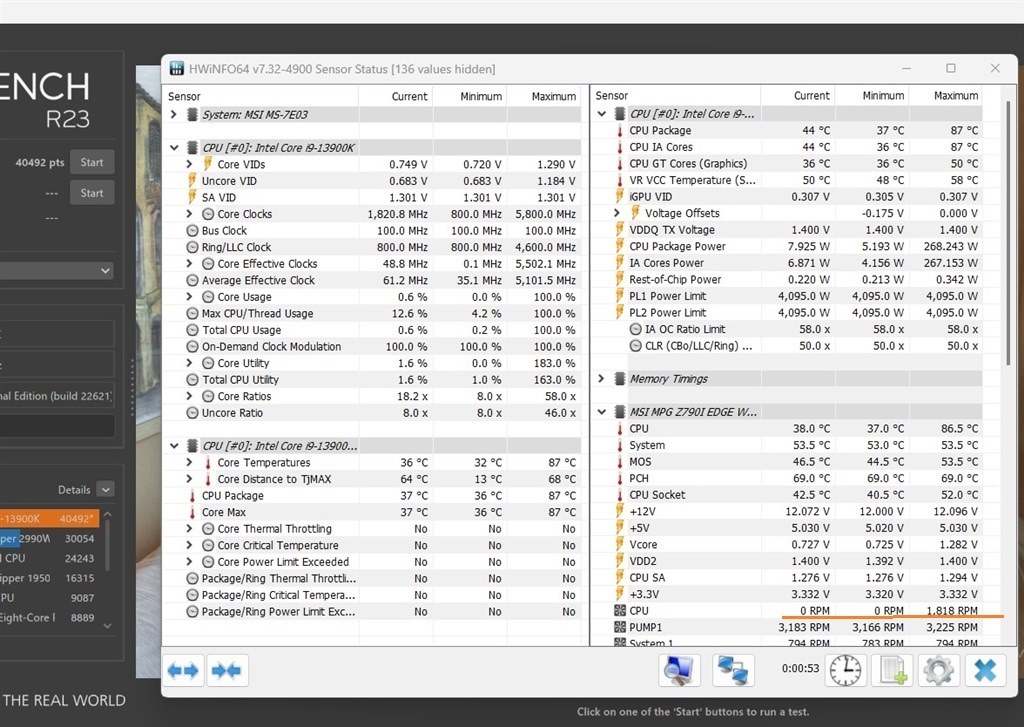Click the thermometer icon beside MOS

(620, 462)
